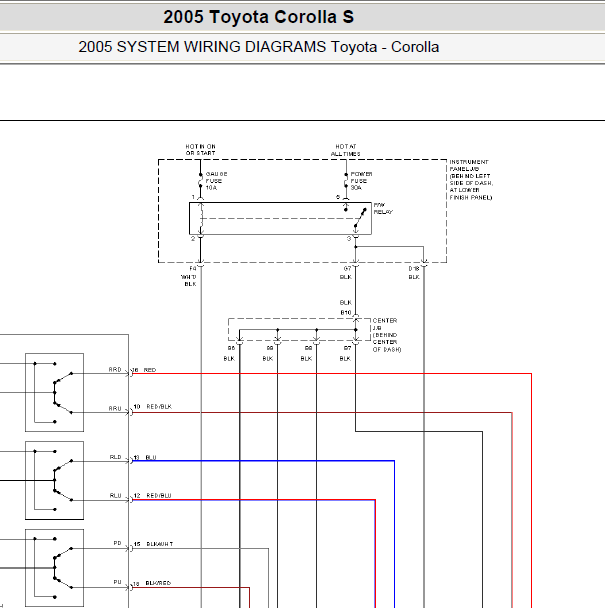
Task: Click the "BLK" label under D18
Action: 414,277
